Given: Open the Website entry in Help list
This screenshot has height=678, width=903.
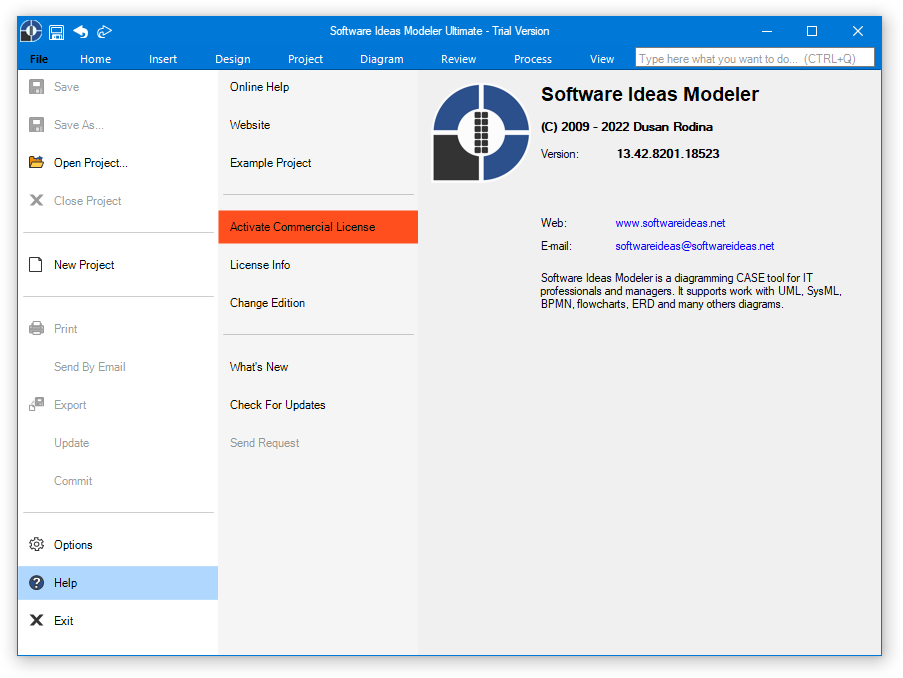Looking at the screenshot, I should point(318,125).
